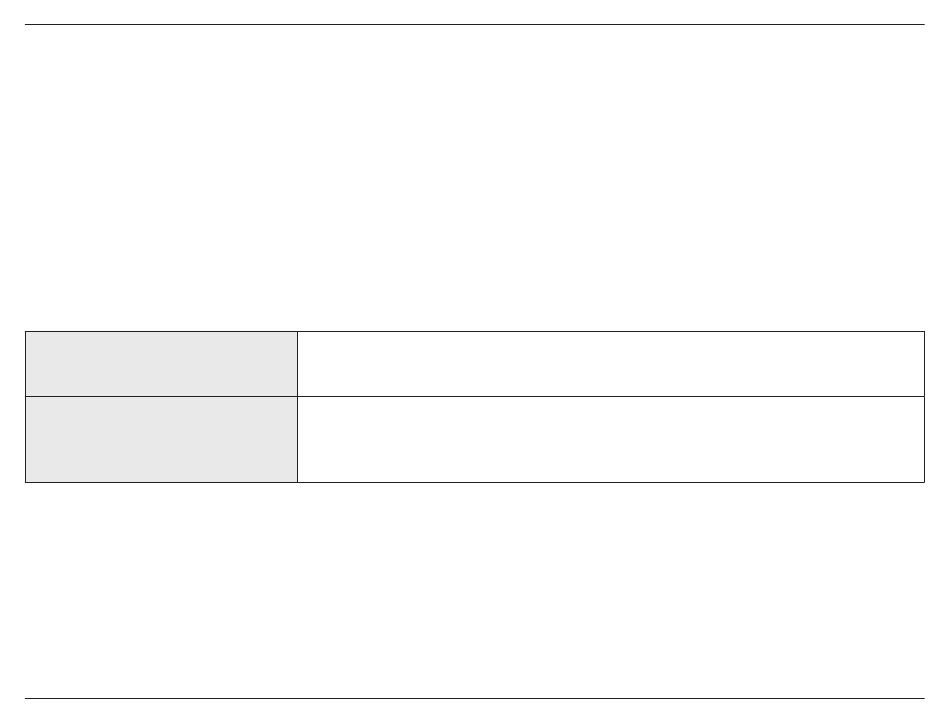Click the column divider in the upper row
950x725 pixels.
[297, 364]
